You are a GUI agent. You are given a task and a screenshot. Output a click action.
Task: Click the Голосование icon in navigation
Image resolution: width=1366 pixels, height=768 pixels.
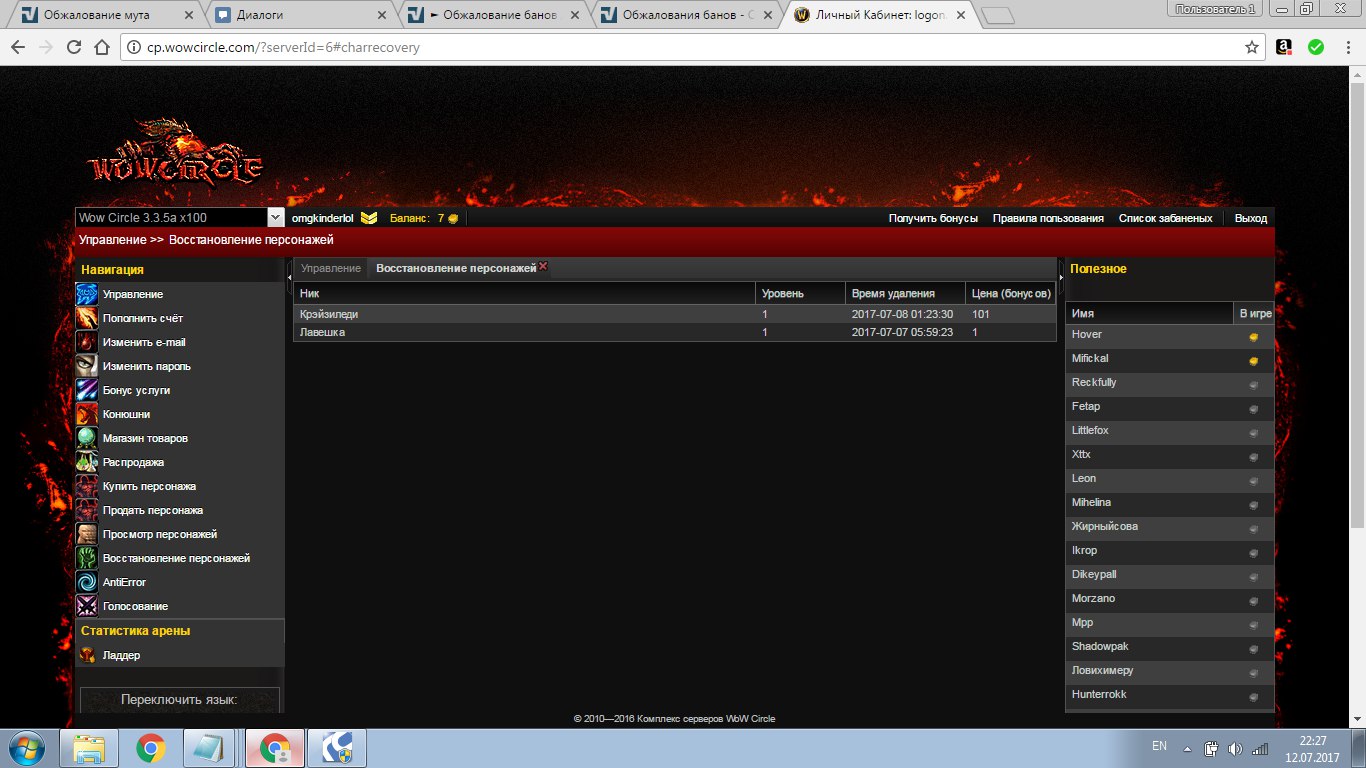(87, 606)
